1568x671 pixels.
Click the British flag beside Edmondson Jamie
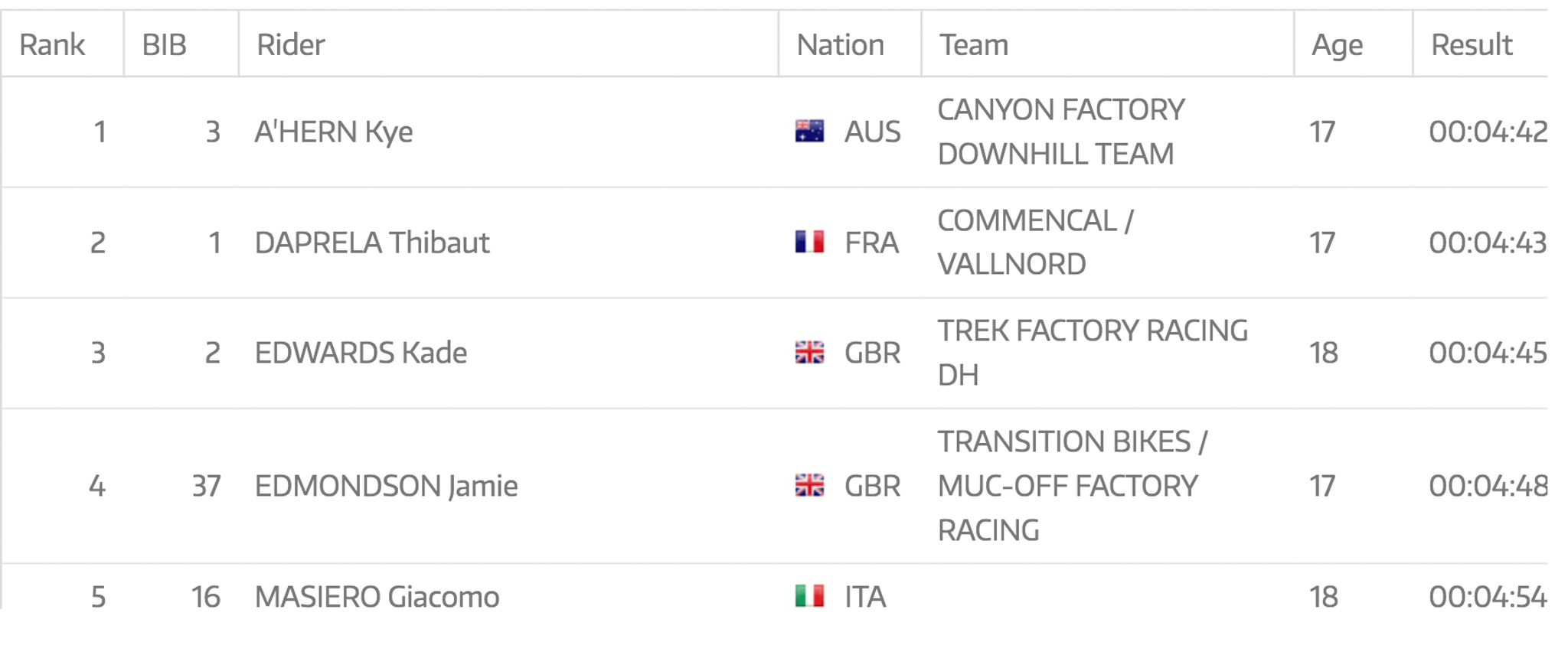(x=809, y=485)
